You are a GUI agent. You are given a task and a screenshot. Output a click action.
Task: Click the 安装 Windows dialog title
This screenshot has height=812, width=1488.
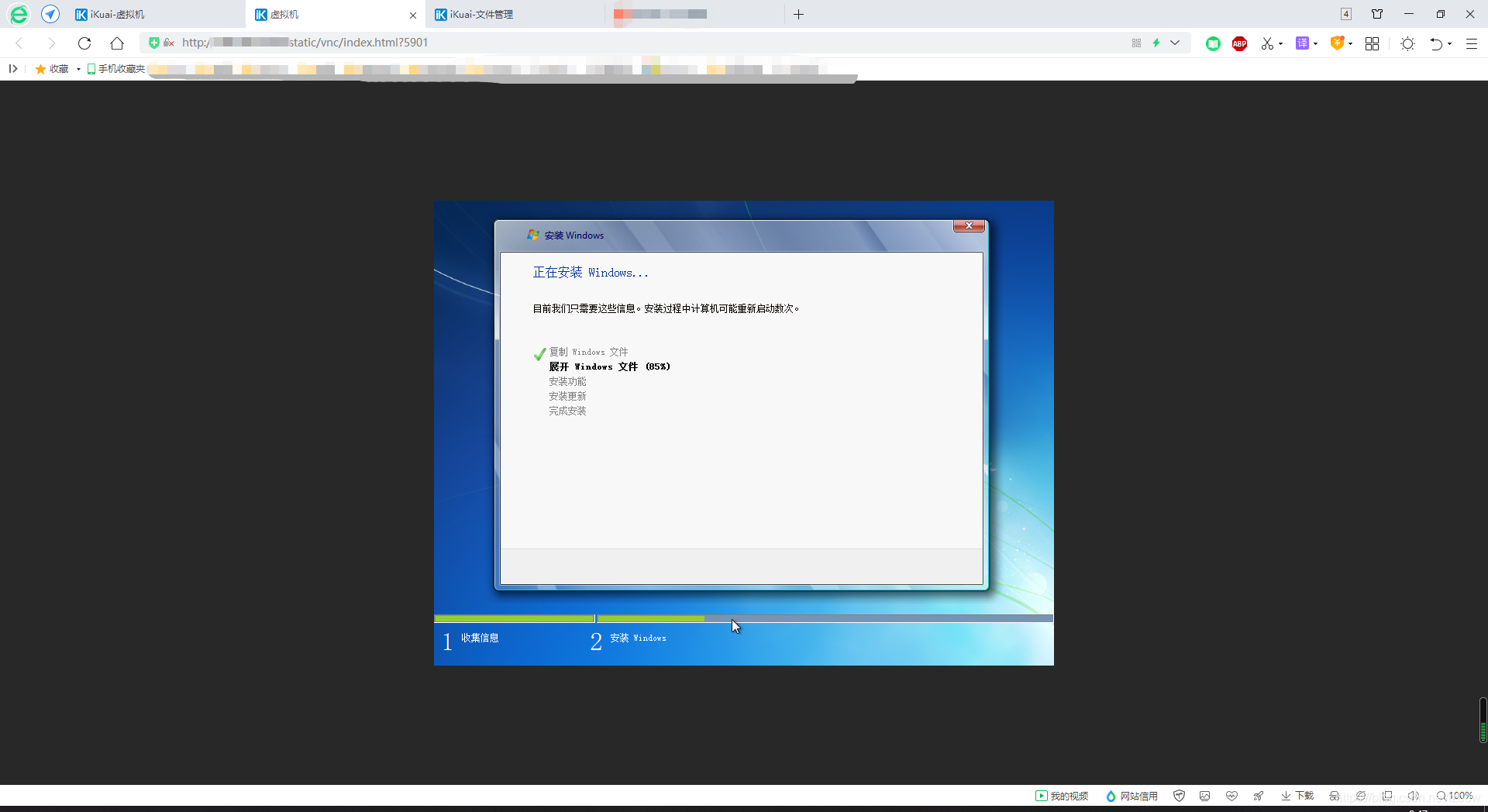coord(573,236)
